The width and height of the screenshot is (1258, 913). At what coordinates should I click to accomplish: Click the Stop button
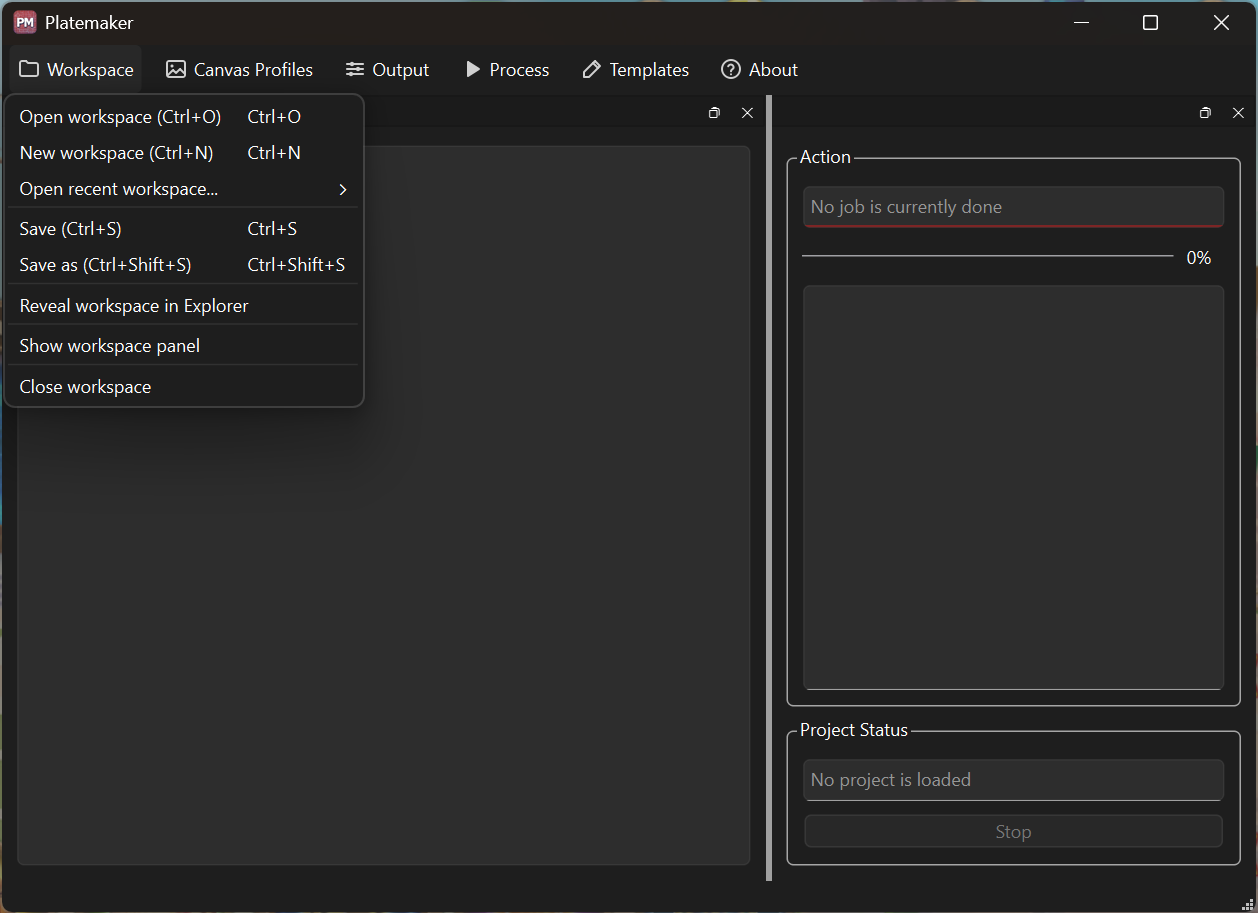pos(1013,832)
